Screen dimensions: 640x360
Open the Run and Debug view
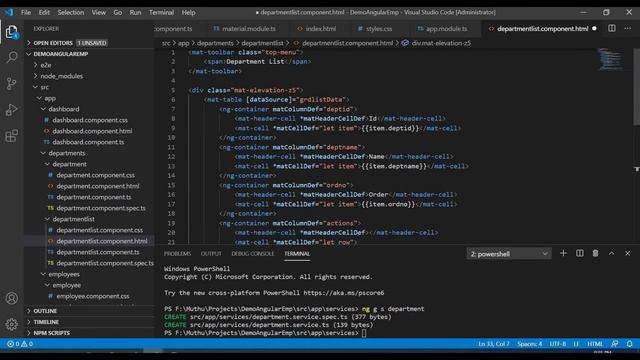coord(11,109)
